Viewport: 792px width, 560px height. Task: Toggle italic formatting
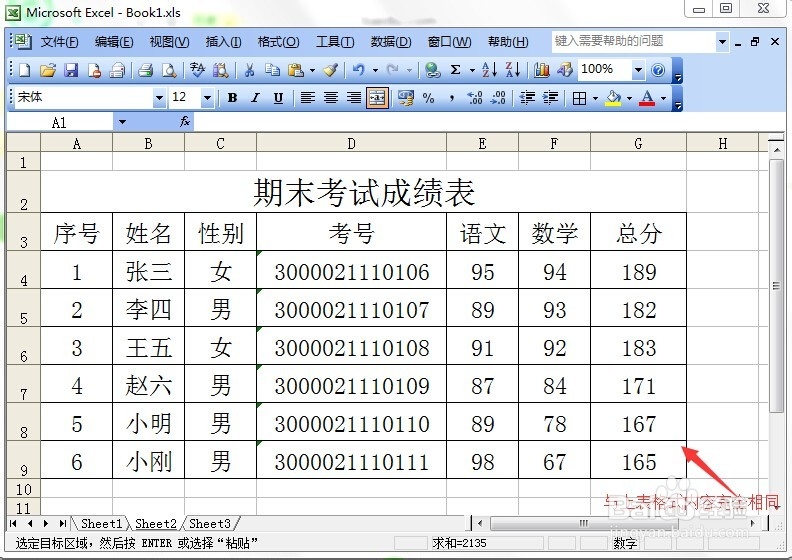coord(256,98)
